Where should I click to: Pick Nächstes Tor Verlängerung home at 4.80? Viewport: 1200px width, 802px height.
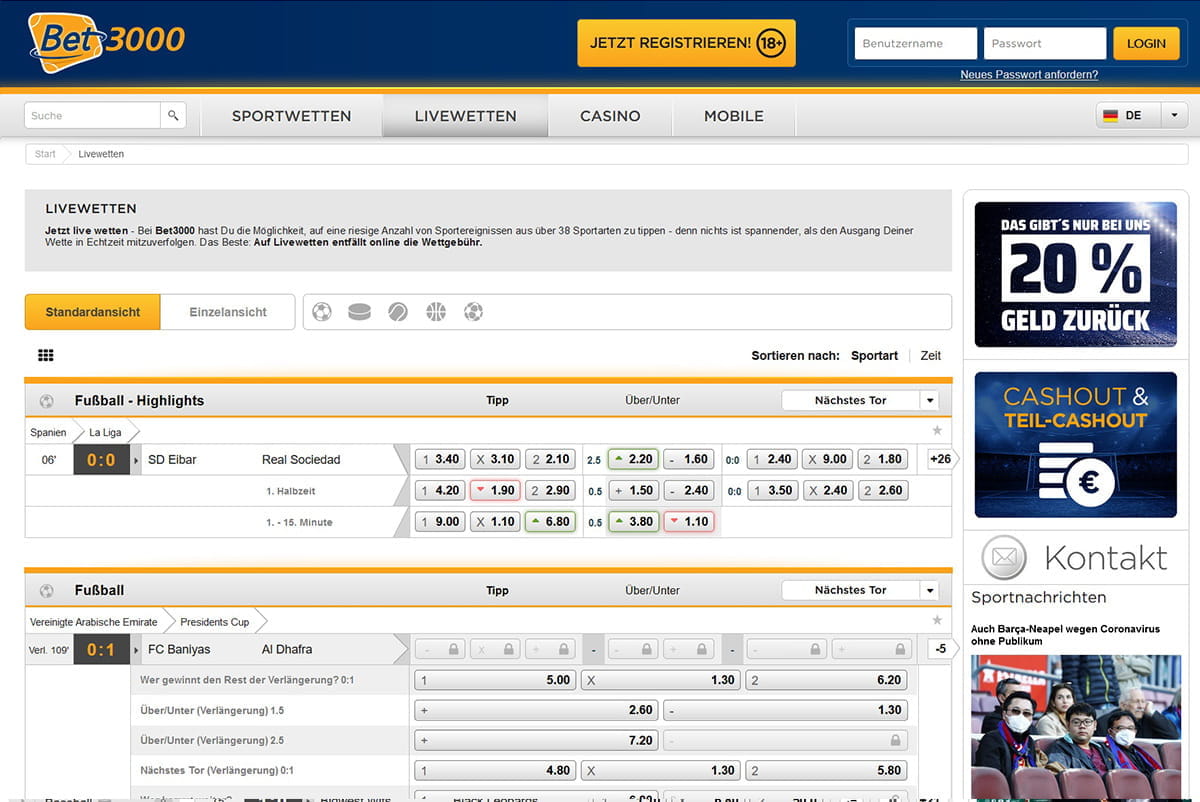495,771
